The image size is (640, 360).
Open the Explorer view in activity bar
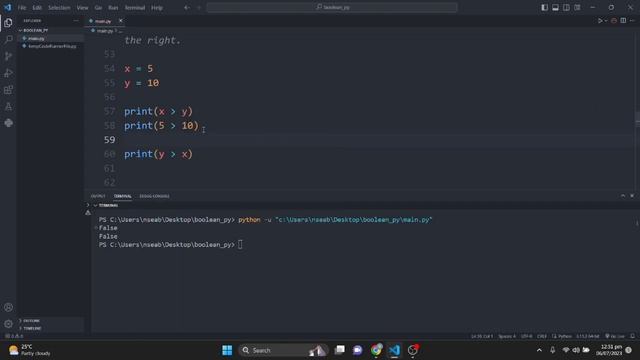8,23
